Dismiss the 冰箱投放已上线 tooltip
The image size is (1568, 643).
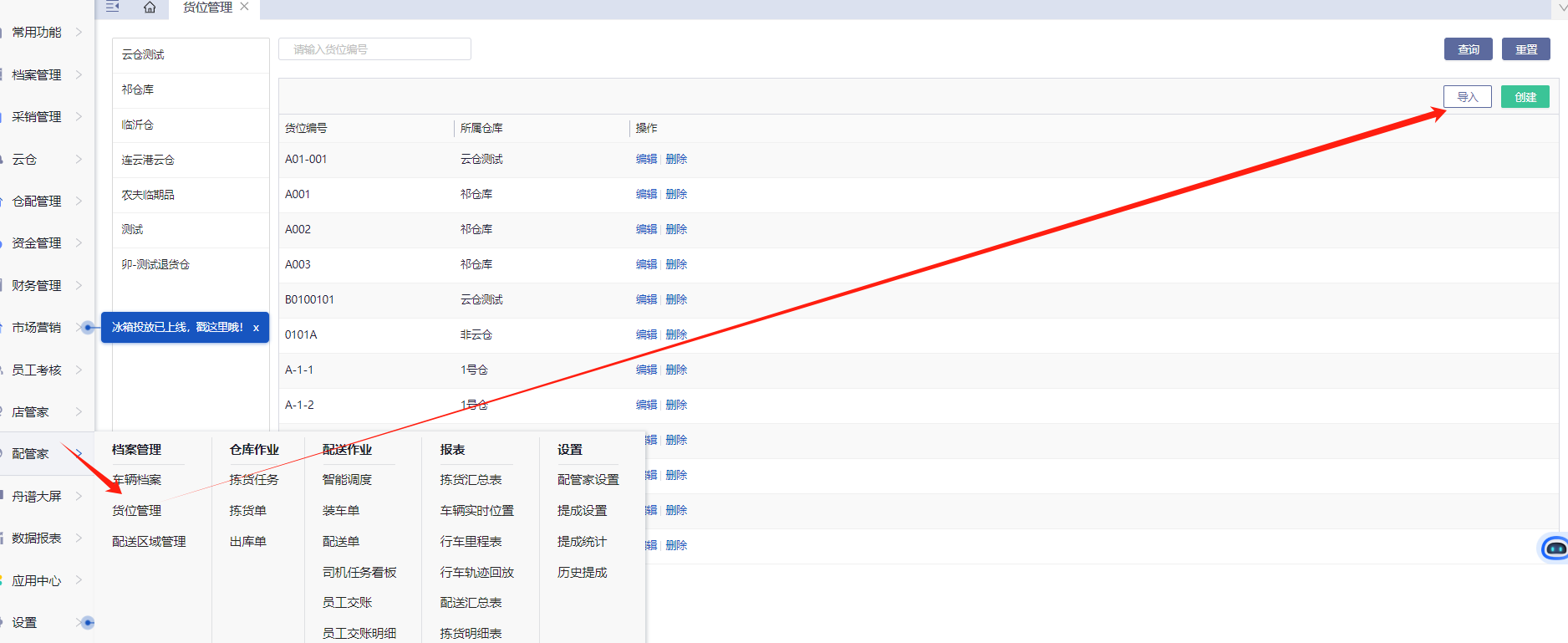[x=256, y=328]
